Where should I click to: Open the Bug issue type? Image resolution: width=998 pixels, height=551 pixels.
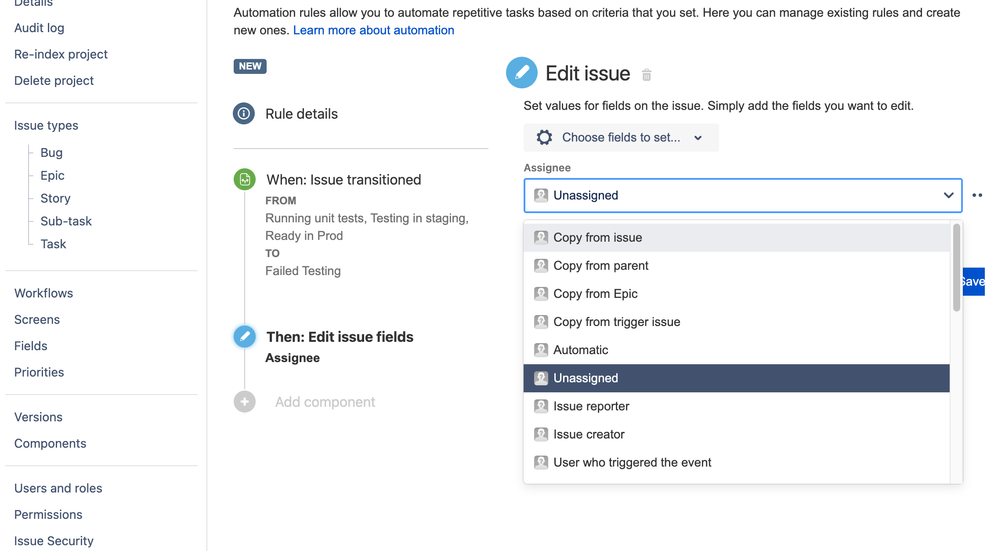[x=51, y=153]
